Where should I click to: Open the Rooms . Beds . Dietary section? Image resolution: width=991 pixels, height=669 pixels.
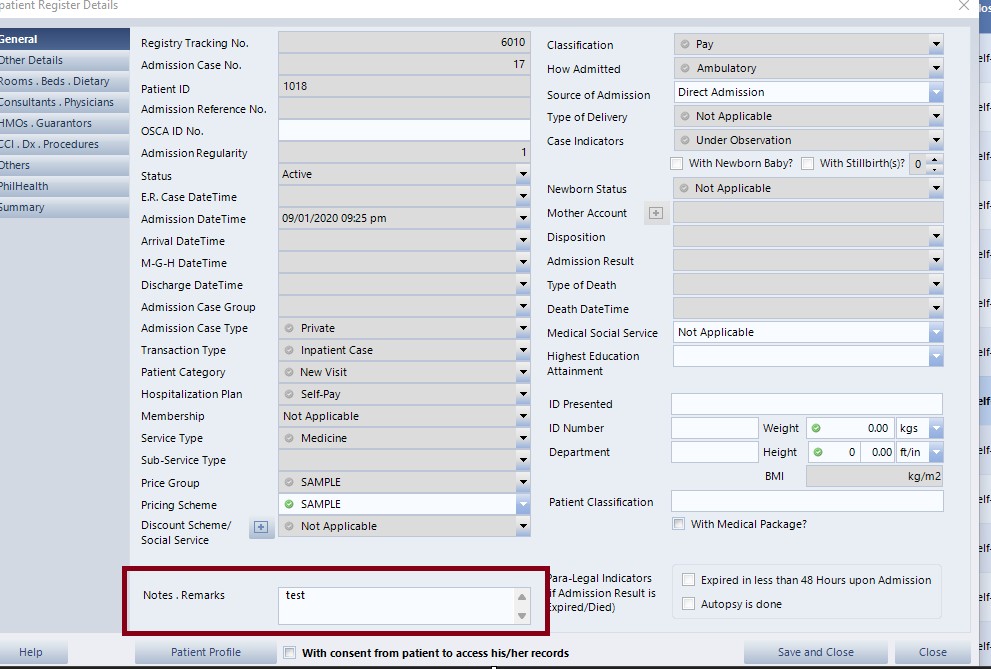pyautogui.click(x=55, y=81)
